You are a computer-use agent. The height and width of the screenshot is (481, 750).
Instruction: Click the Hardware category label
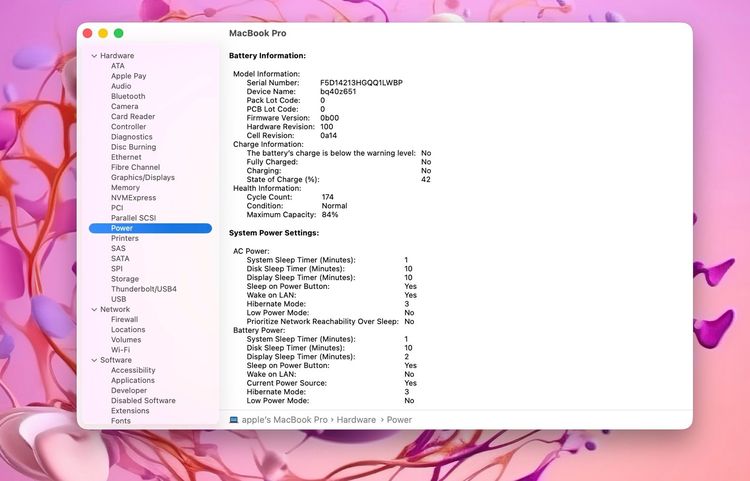click(117, 56)
